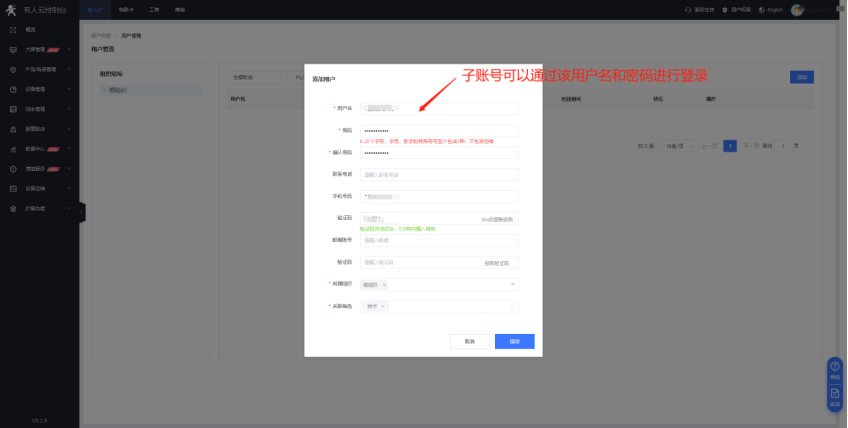Select the 工单 tab in top navigation
Viewport: 848px width, 428px height.
[154, 9]
